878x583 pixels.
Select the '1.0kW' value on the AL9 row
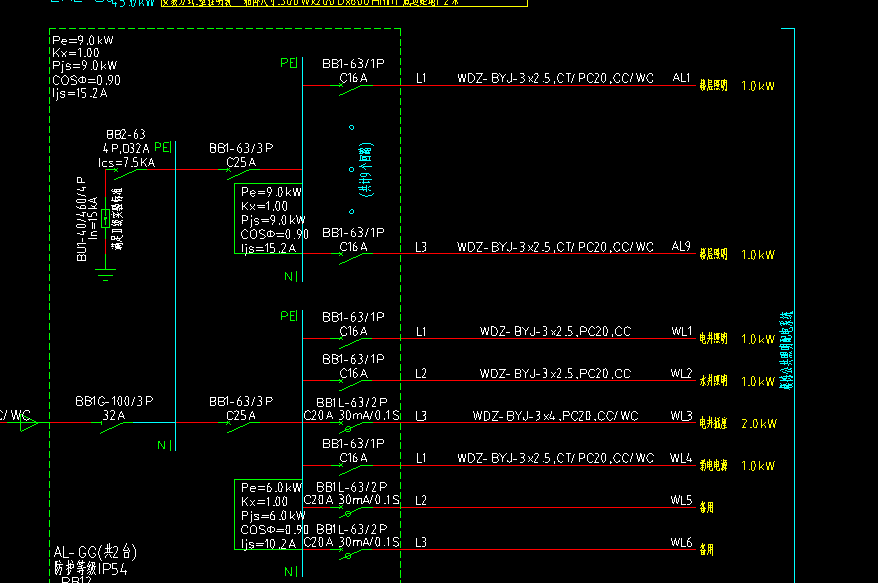tap(758, 254)
